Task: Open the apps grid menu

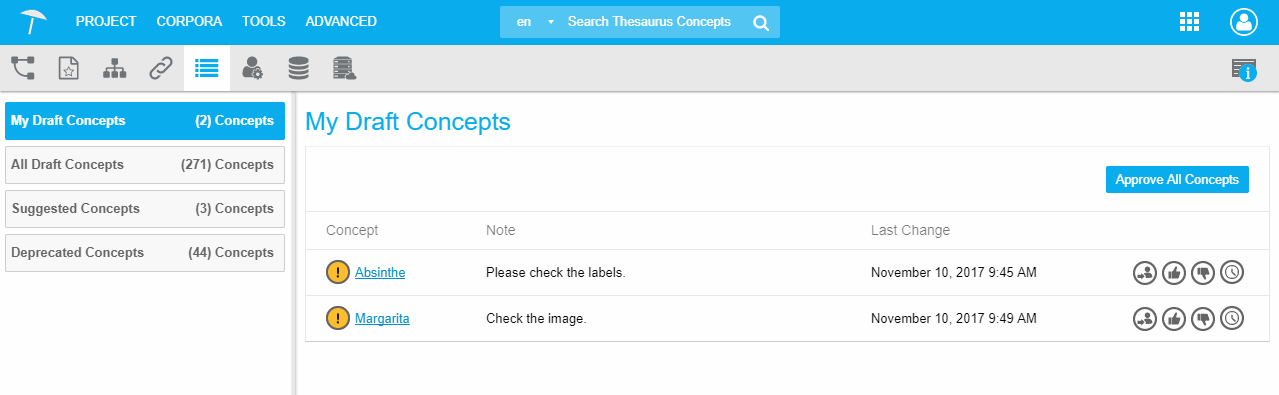Action: pos(1190,22)
